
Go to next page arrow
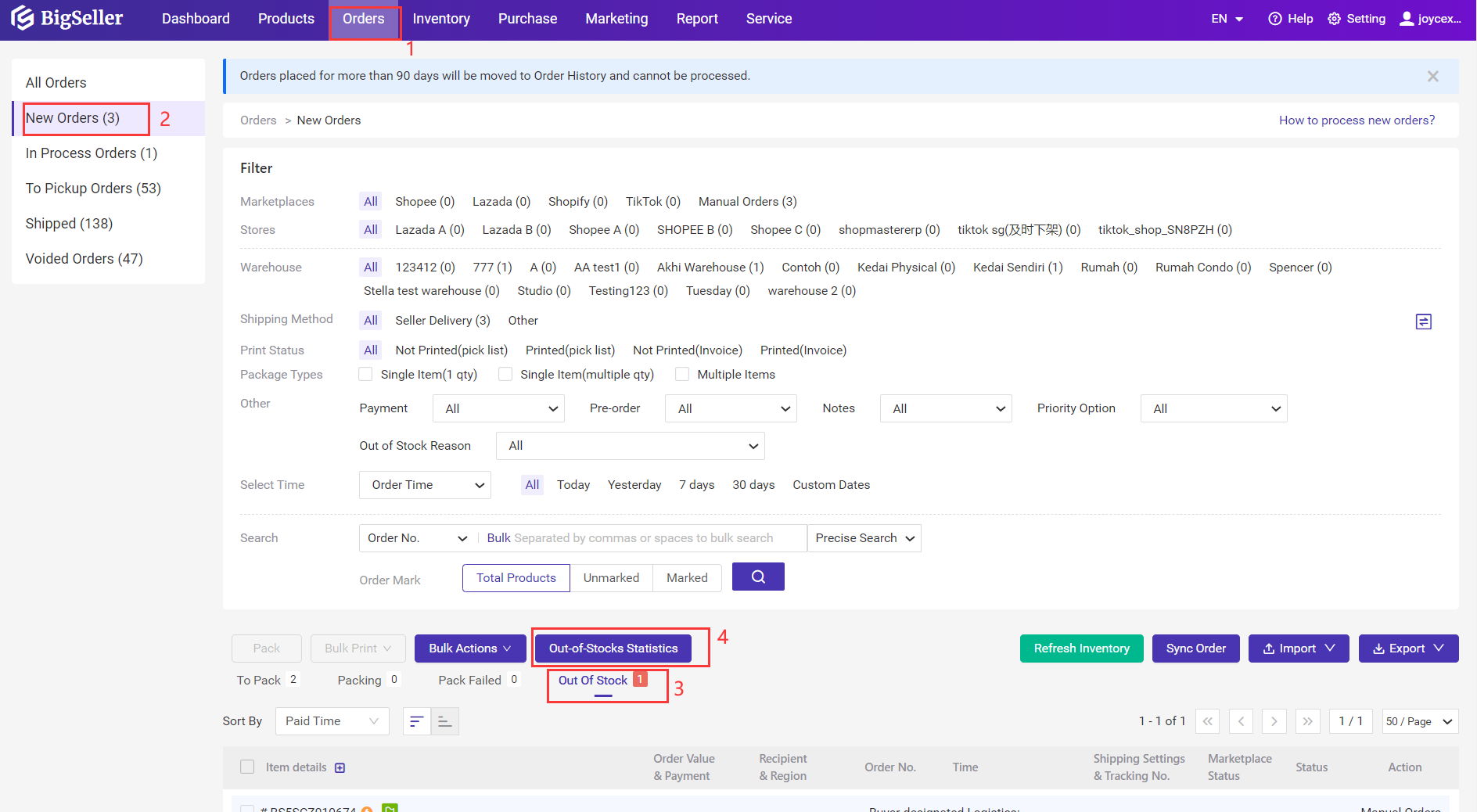(x=1274, y=721)
